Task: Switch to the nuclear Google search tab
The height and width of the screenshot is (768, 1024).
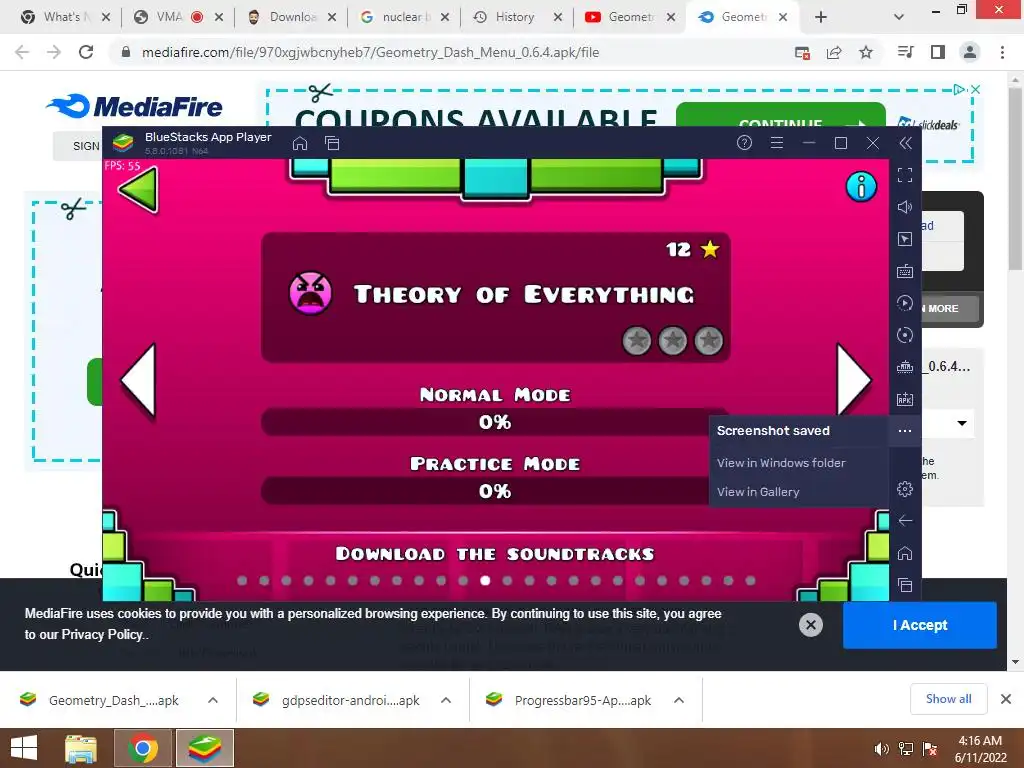Action: [x=405, y=17]
